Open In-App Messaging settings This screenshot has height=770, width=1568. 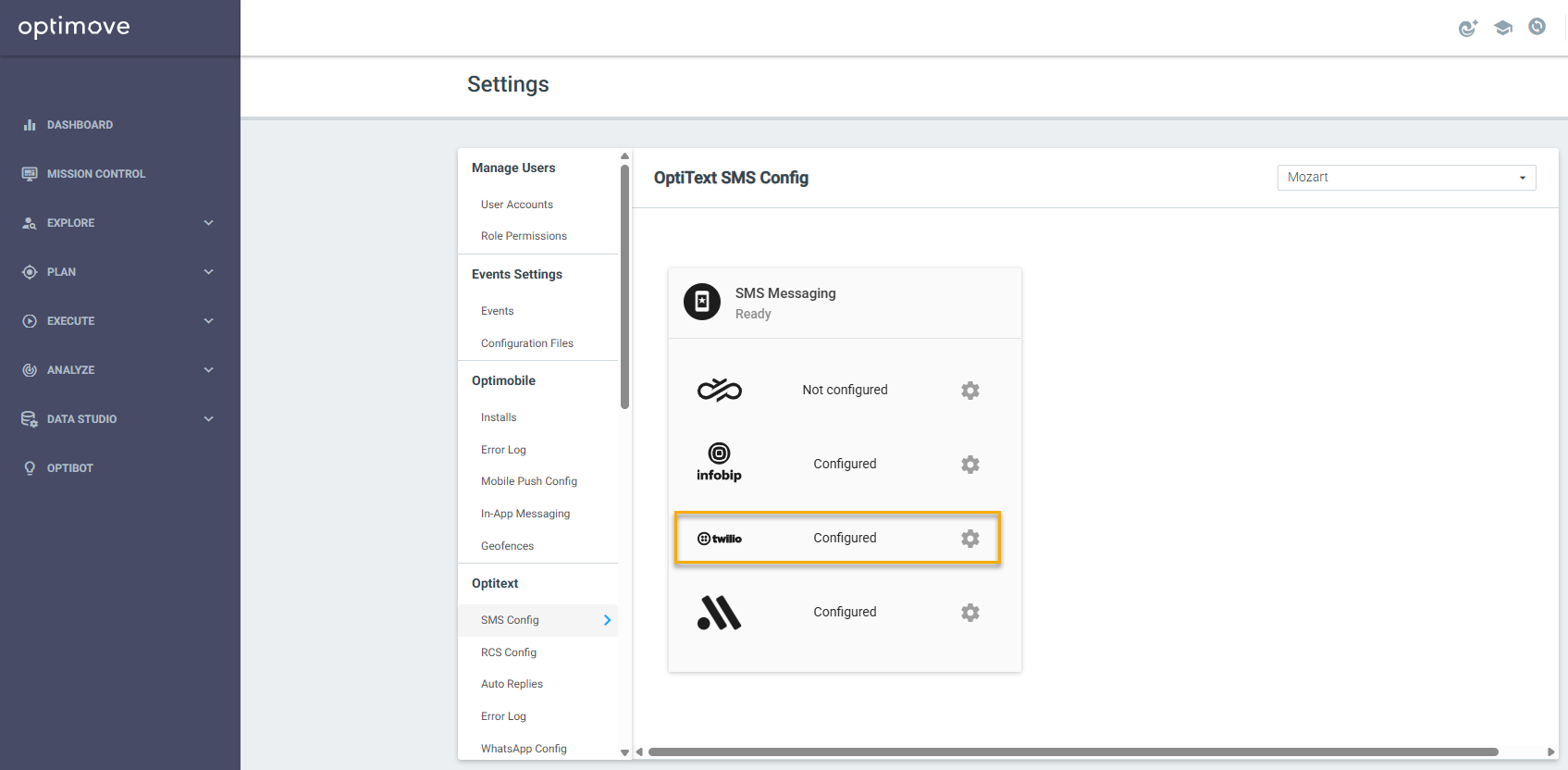525,514
